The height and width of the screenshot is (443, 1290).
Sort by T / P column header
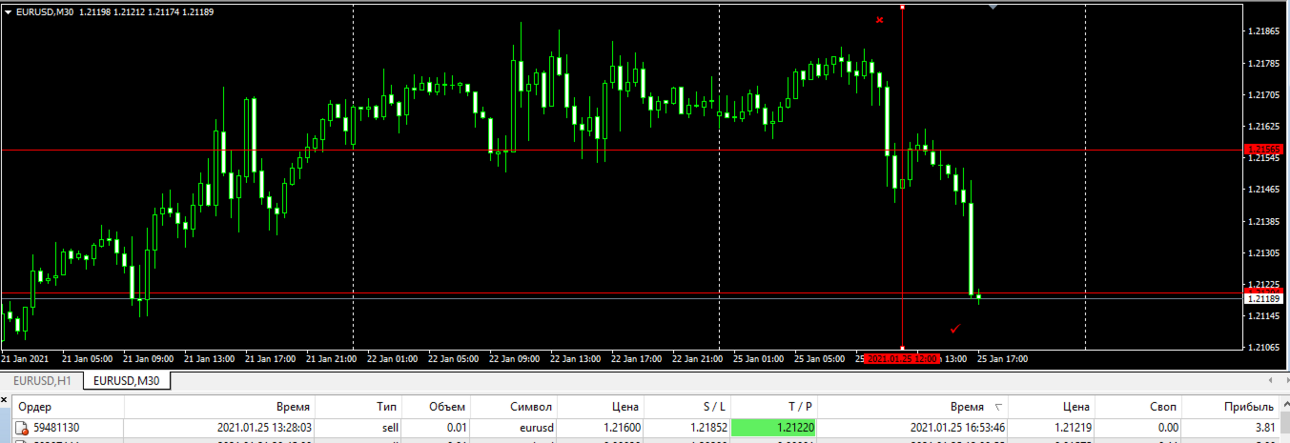[x=774, y=407]
